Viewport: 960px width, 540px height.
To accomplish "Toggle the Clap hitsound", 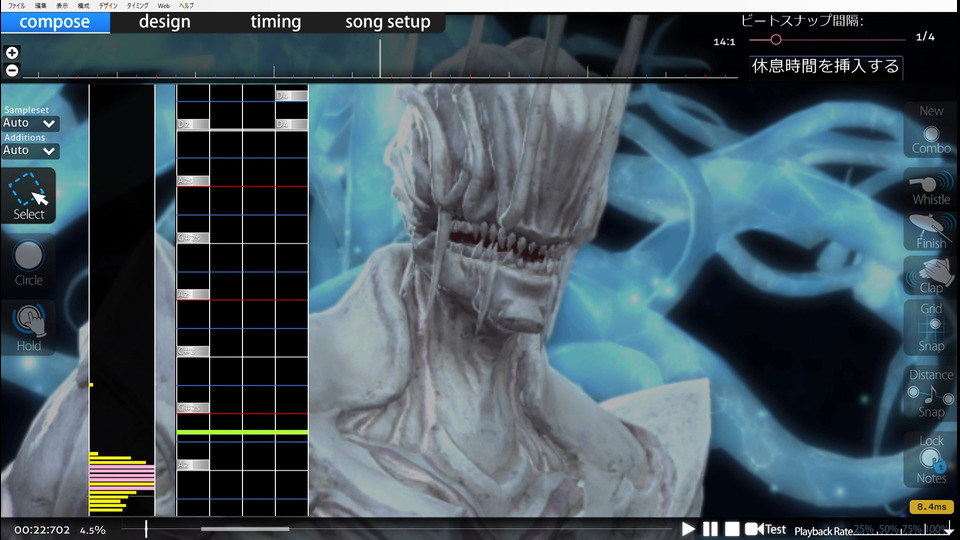I will pyautogui.click(x=931, y=276).
